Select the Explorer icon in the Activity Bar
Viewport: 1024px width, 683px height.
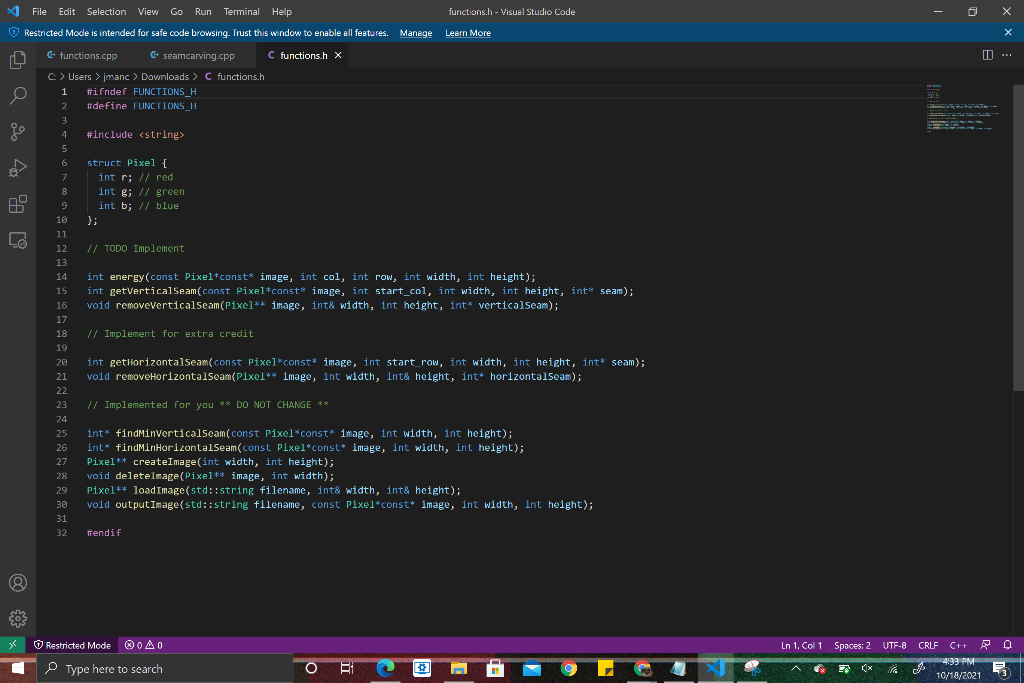17,60
